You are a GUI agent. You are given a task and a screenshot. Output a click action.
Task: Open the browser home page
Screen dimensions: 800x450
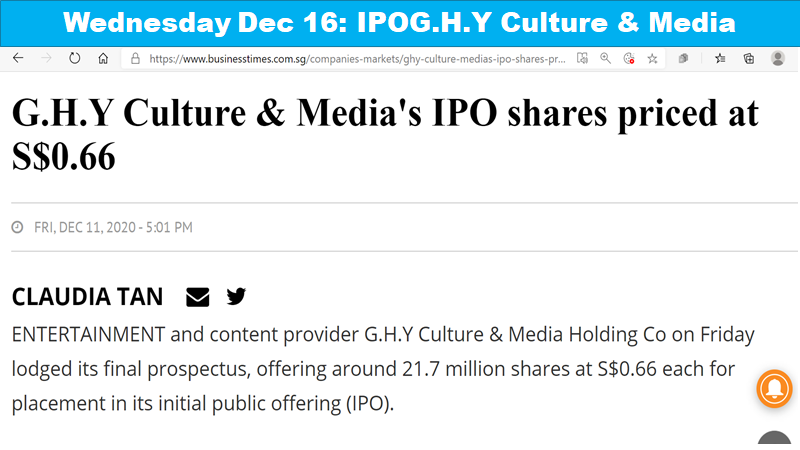103,59
